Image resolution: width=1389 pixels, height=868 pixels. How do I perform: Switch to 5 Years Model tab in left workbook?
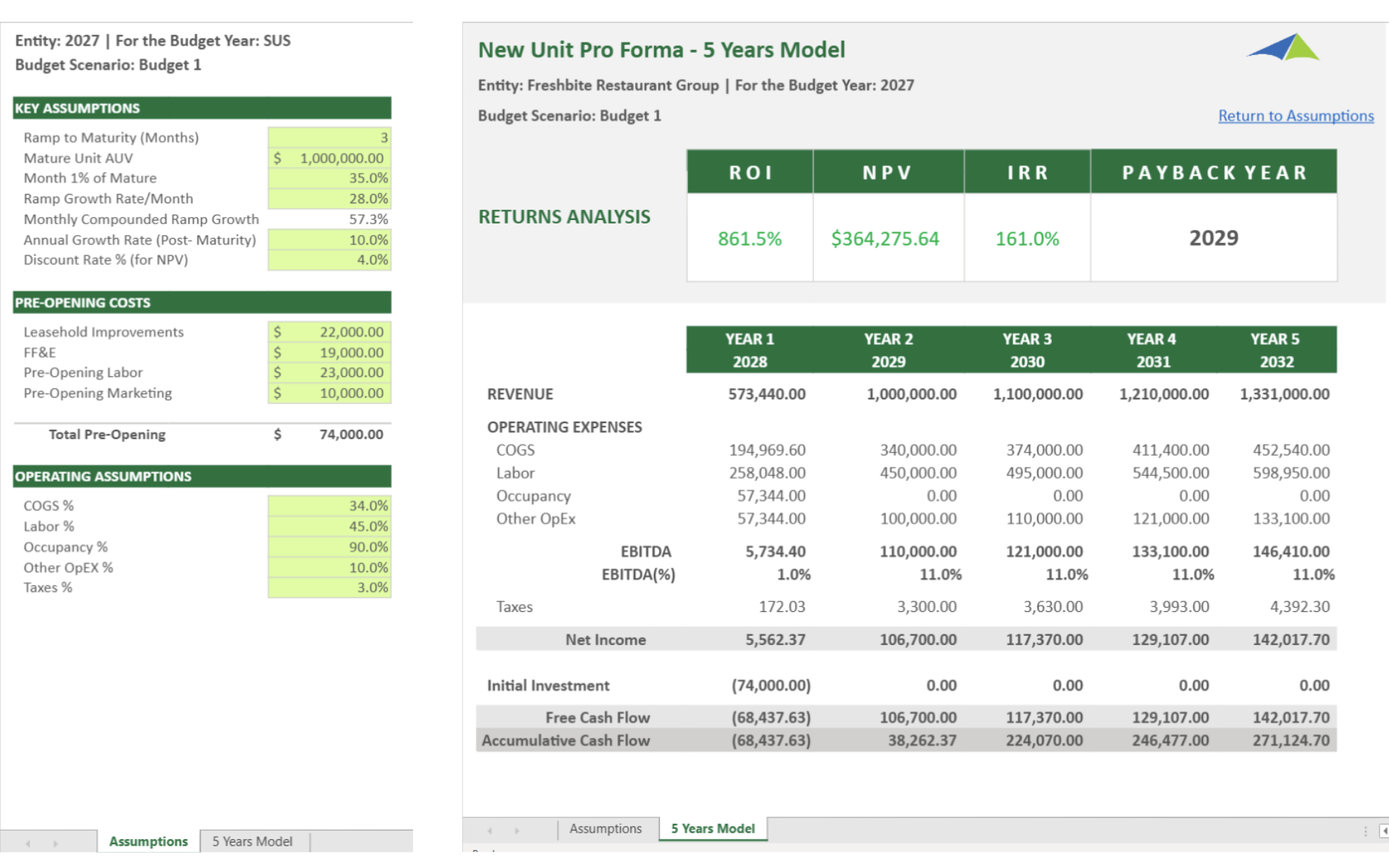pos(252,841)
